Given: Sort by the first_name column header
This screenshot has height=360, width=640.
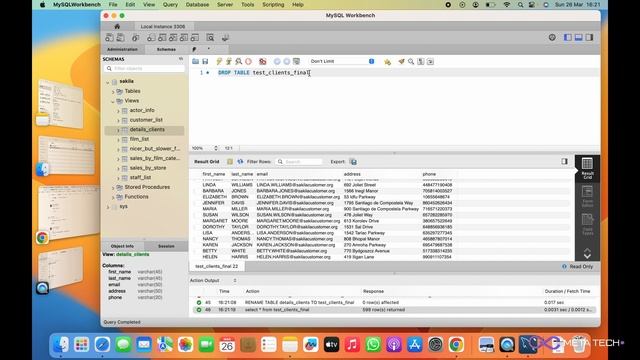Looking at the screenshot, I should 214,174.
